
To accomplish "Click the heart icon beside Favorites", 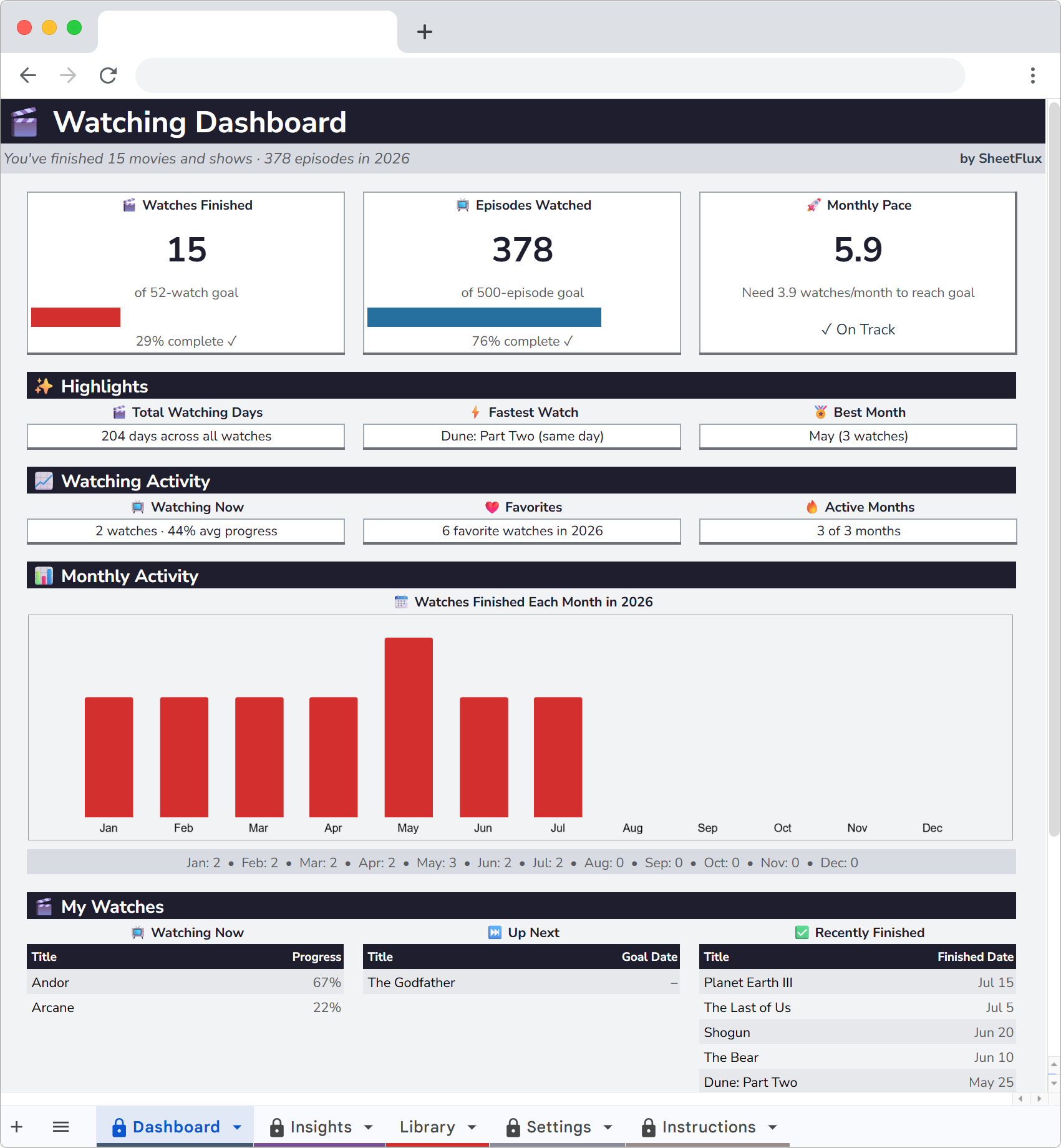I will pyautogui.click(x=492, y=507).
